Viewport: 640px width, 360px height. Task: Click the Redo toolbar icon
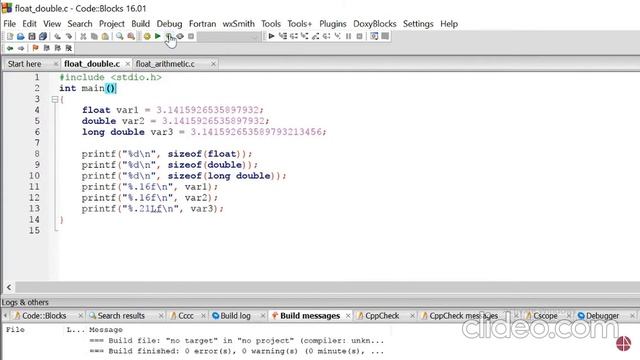(69, 36)
